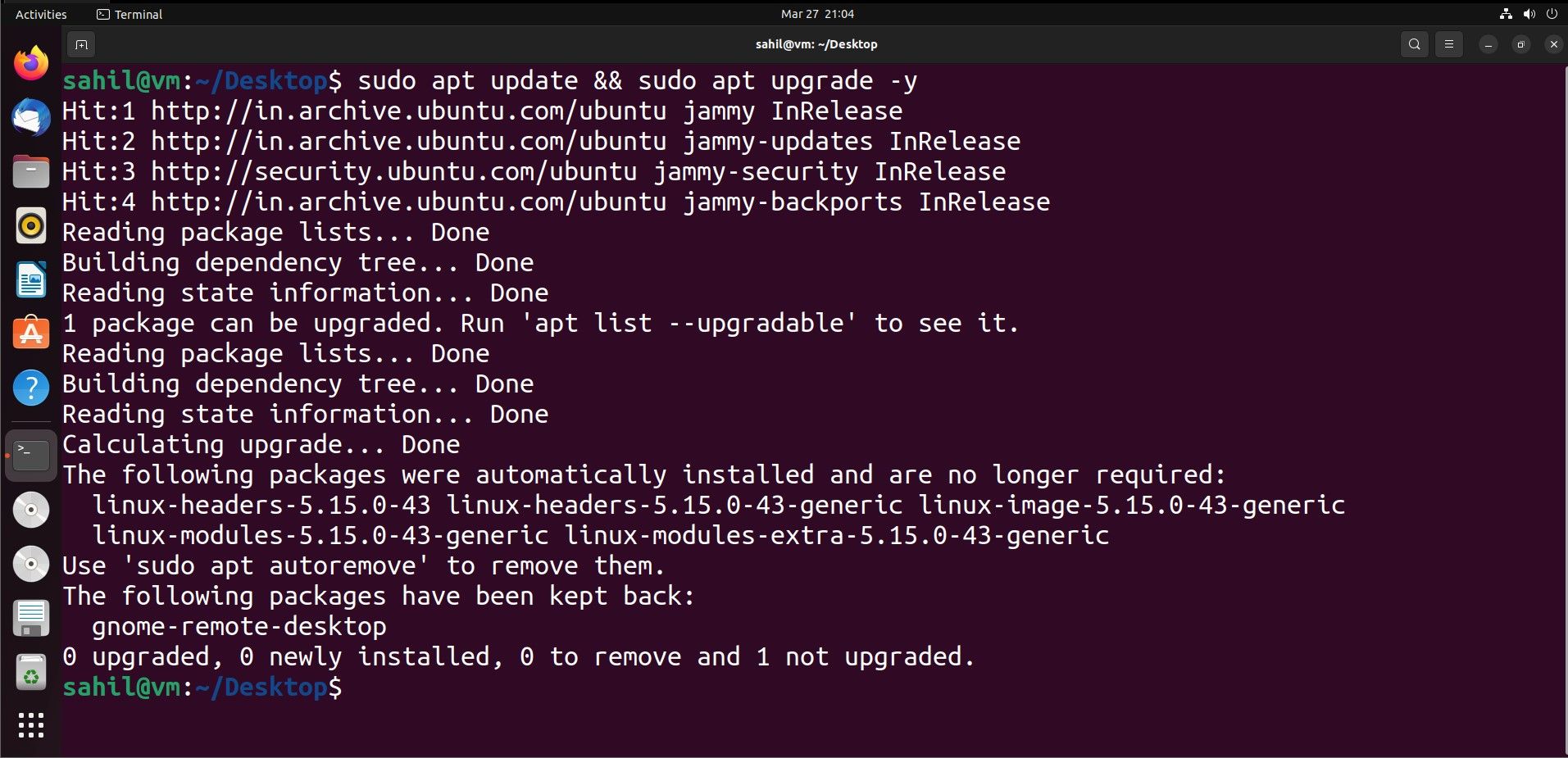Open the search in Terminal's header bar
1568x758 pixels.
(1414, 44)
